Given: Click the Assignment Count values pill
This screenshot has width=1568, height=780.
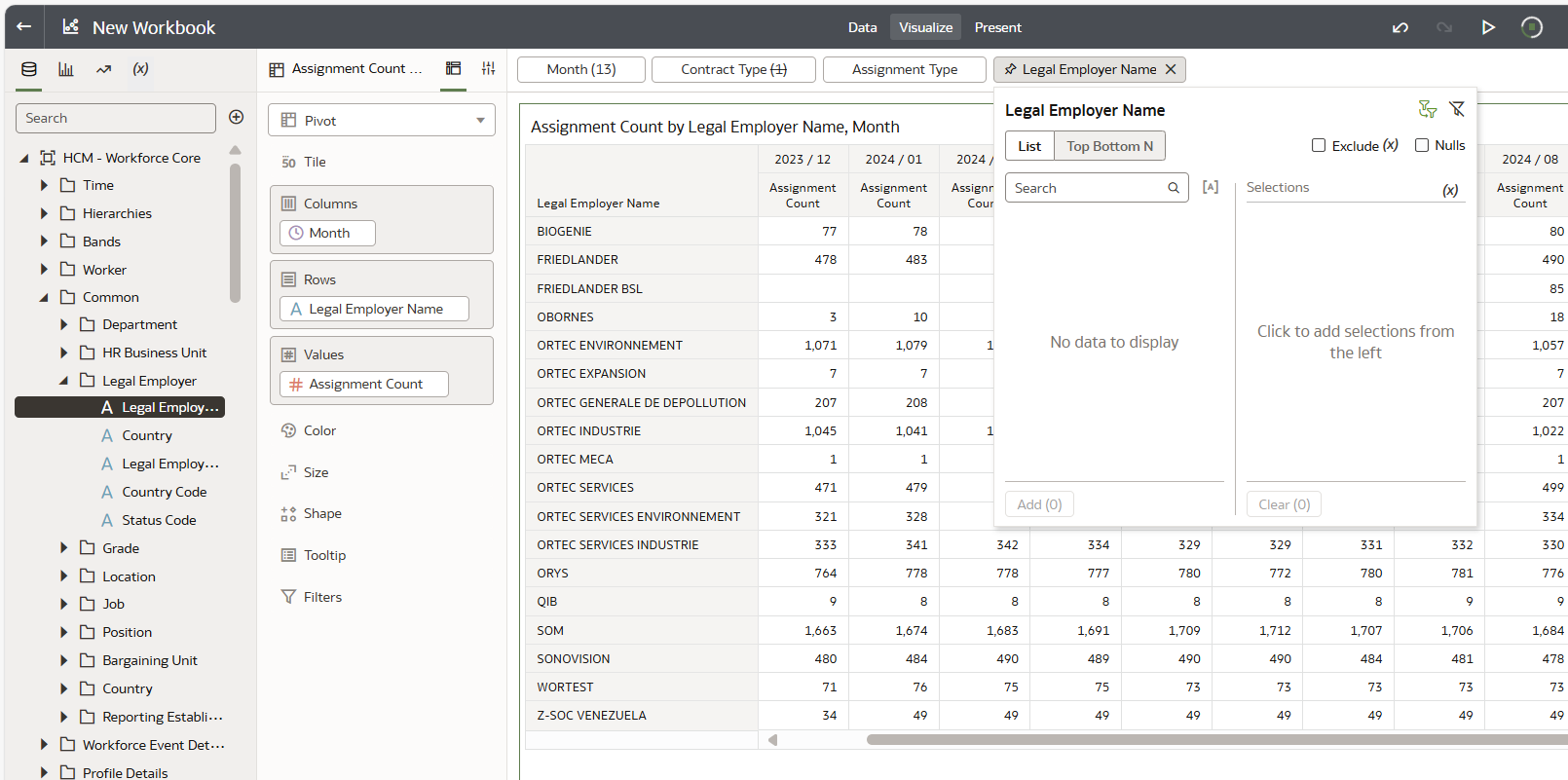Looking at the screenshot, I should tap(364, 384).
